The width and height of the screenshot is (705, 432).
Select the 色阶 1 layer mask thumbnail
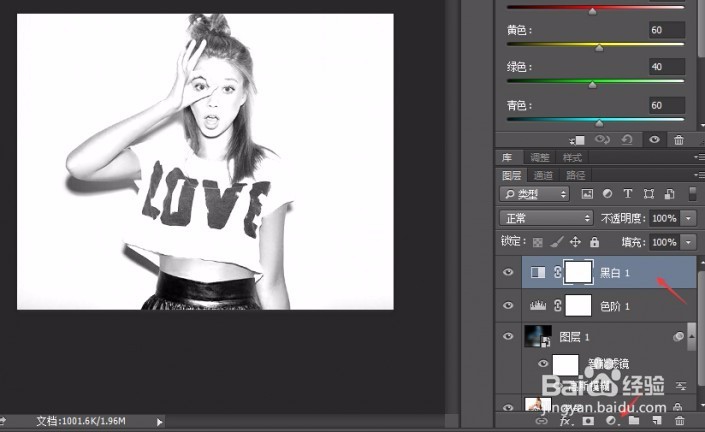pos(578,306)
